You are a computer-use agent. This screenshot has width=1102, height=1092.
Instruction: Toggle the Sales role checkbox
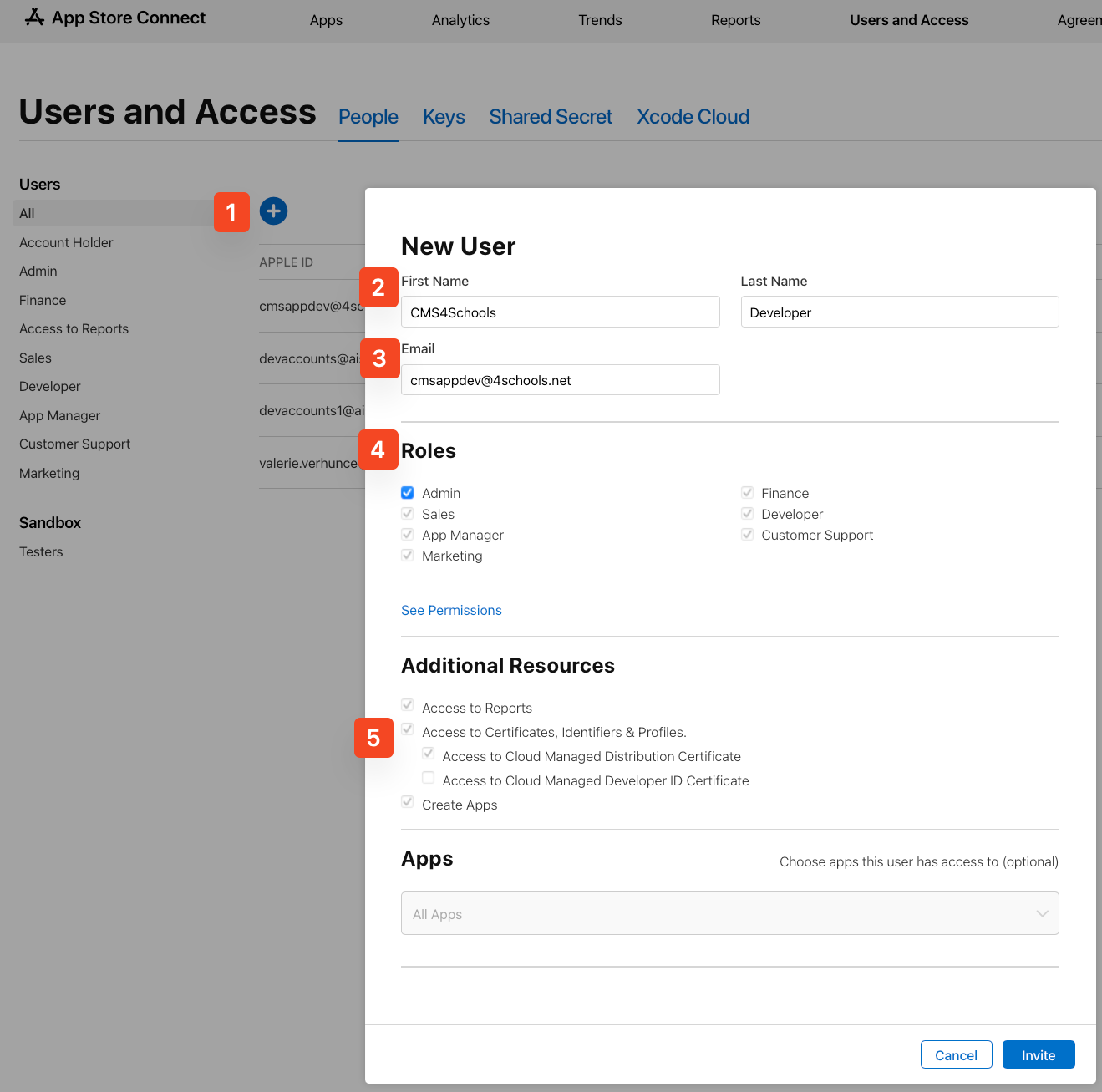pyautogui.click(x=408, y=514)
